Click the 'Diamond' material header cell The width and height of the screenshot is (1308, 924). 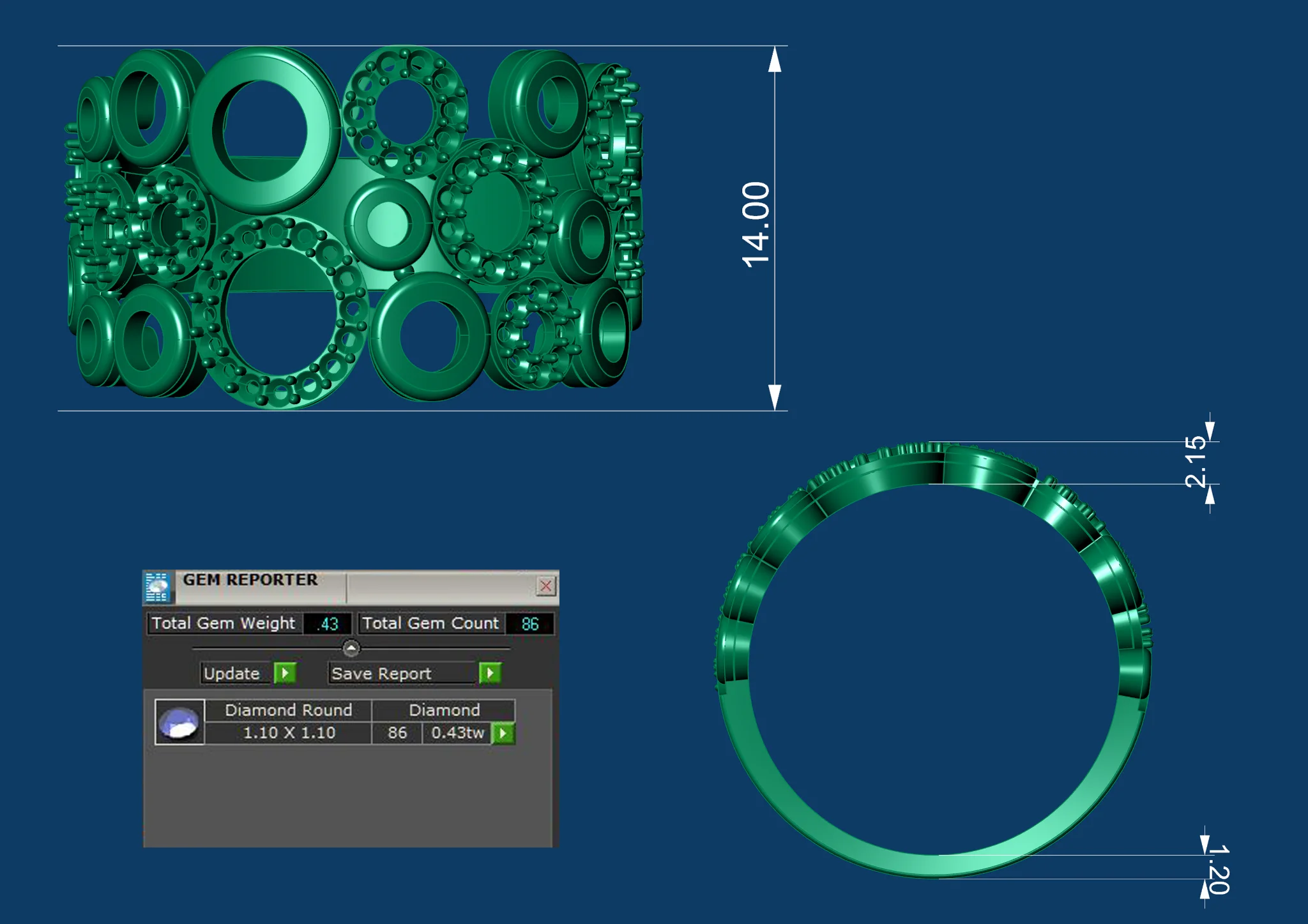(444, 710)
